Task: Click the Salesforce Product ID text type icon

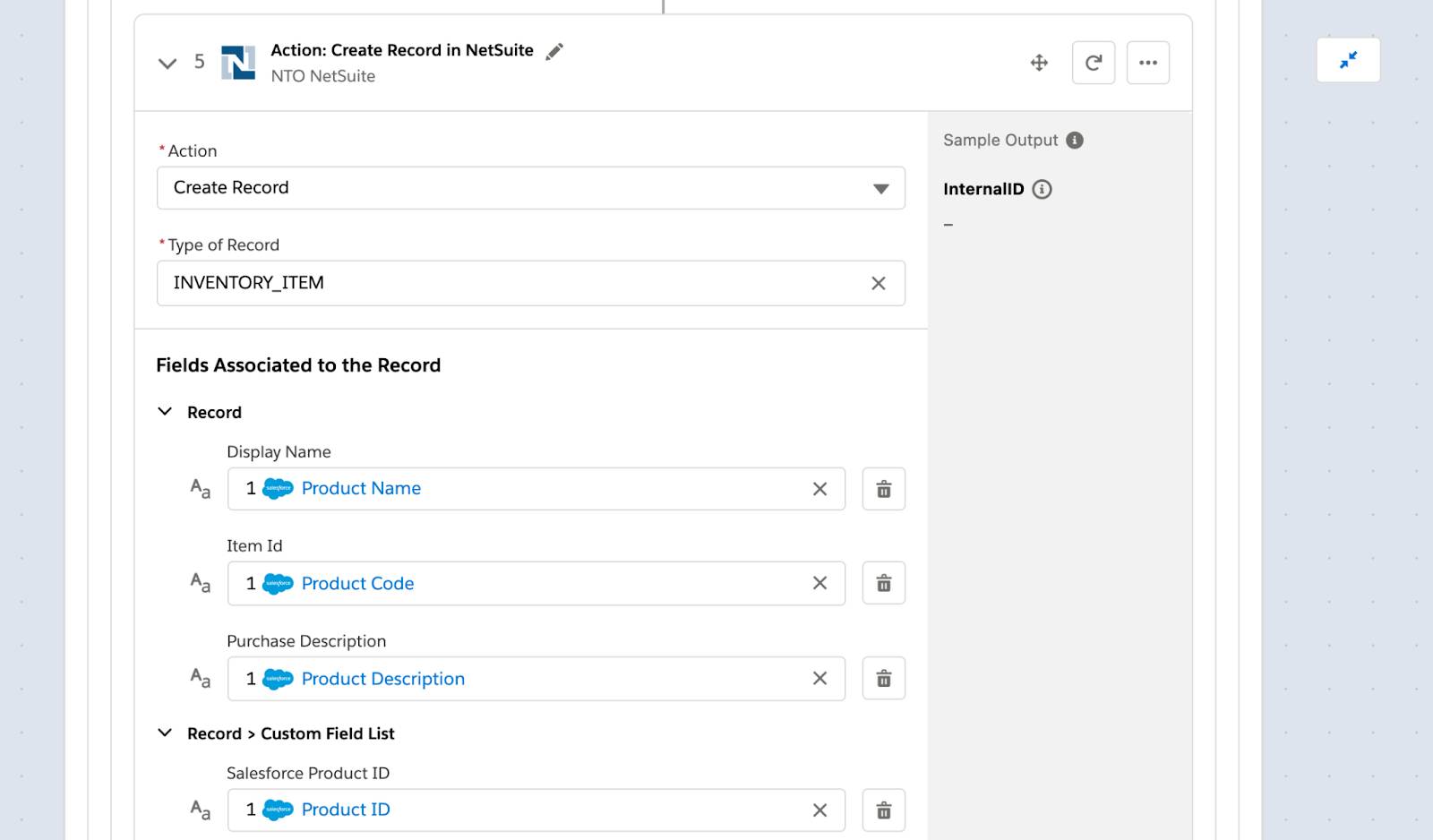Action: point(201,810)
